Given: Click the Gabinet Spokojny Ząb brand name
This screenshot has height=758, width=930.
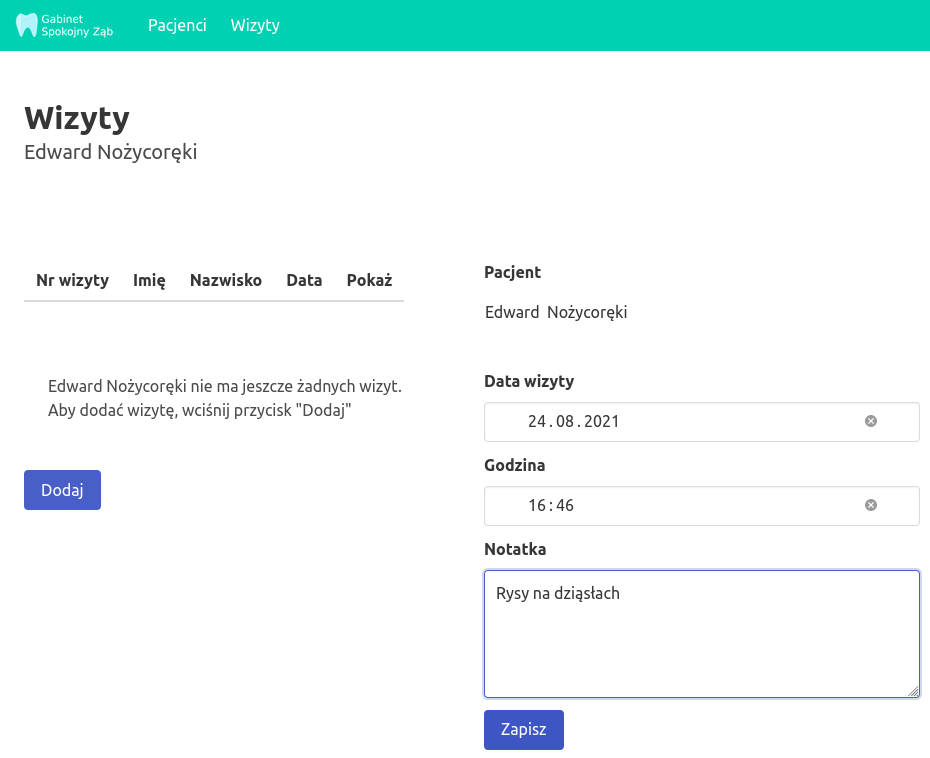Looking at the screenshot, I should (x=77, y=25).
